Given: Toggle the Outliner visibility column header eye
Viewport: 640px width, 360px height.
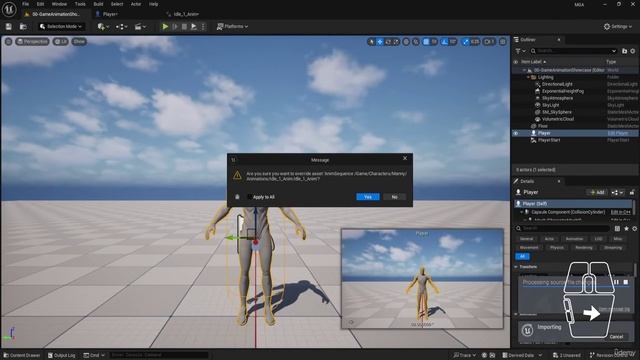Looking at the screenshot, I should pos(516,62).
